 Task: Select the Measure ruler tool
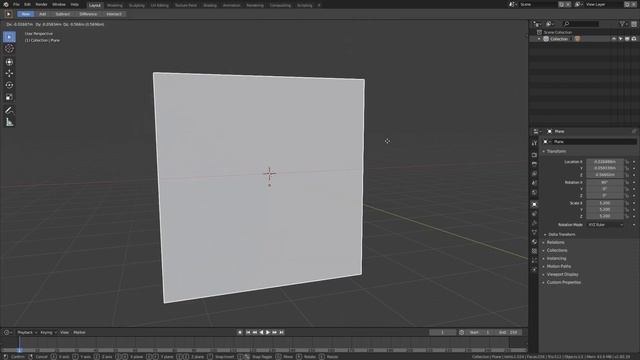(x=9, y=122)
